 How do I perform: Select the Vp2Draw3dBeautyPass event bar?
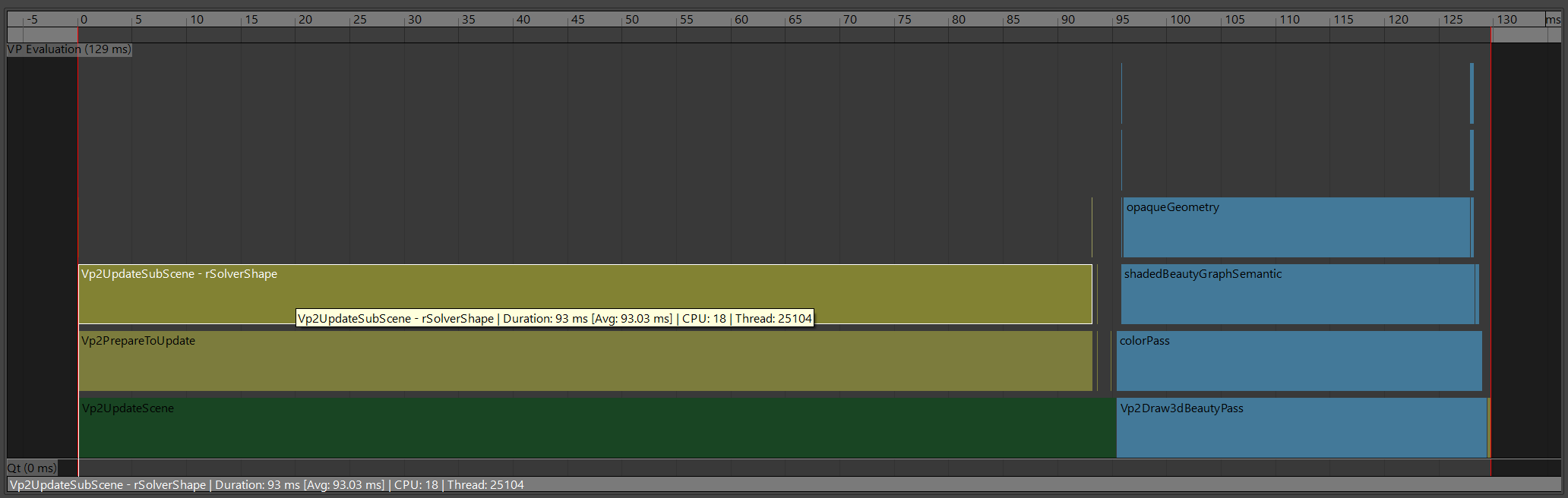pos(1301,428)
